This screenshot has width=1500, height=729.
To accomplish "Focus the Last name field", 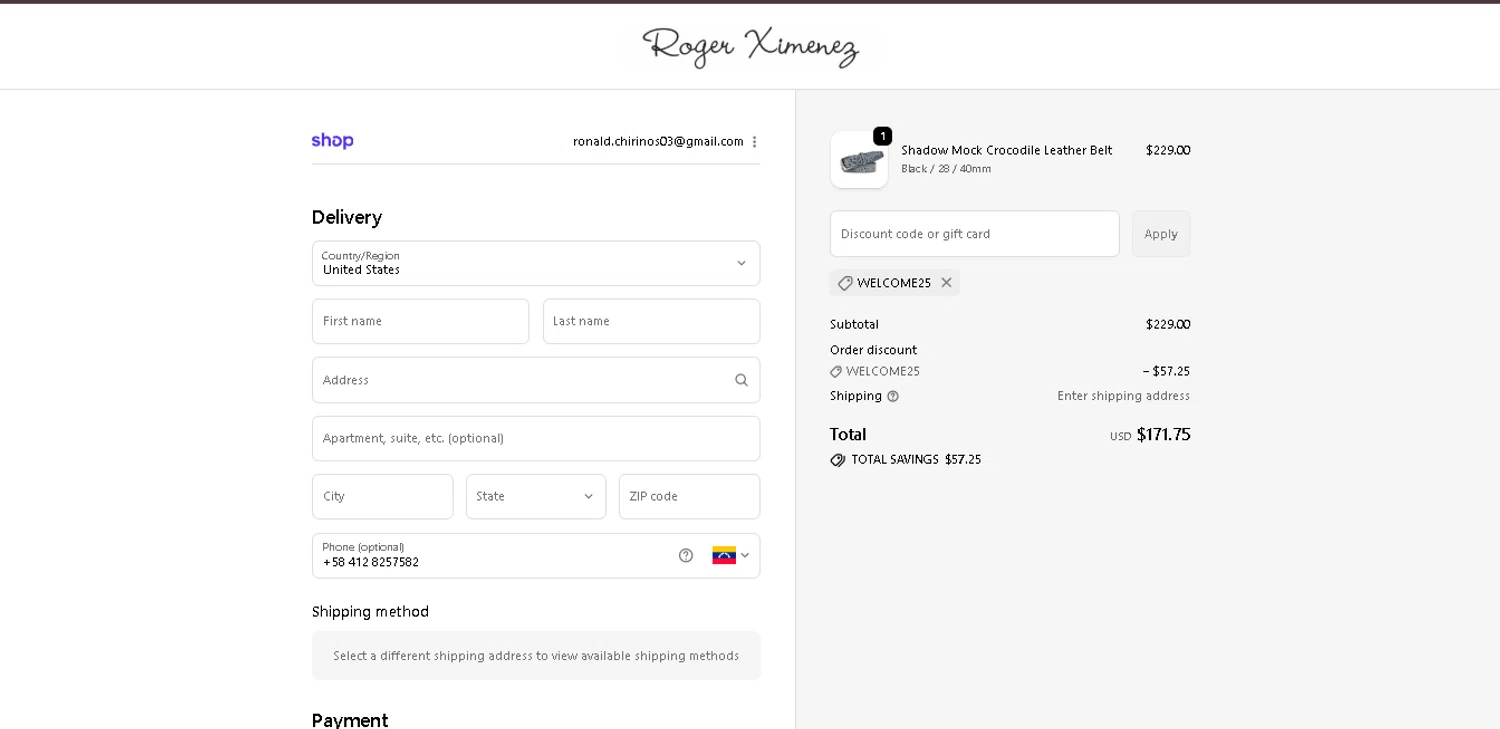I will coord(651,321).
